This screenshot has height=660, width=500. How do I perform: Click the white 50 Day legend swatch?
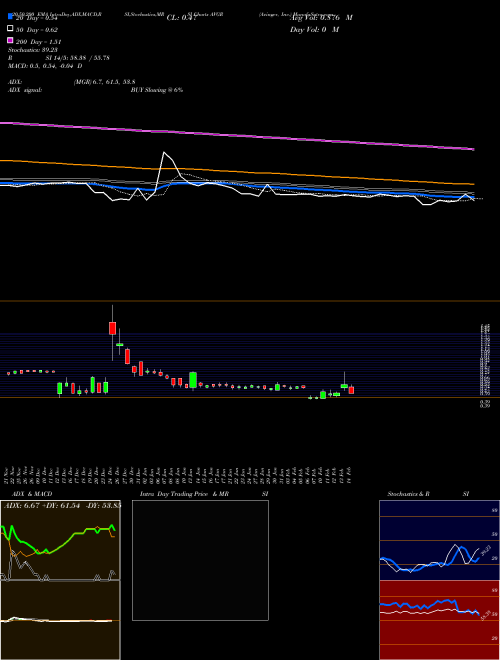tap(11, 29)
